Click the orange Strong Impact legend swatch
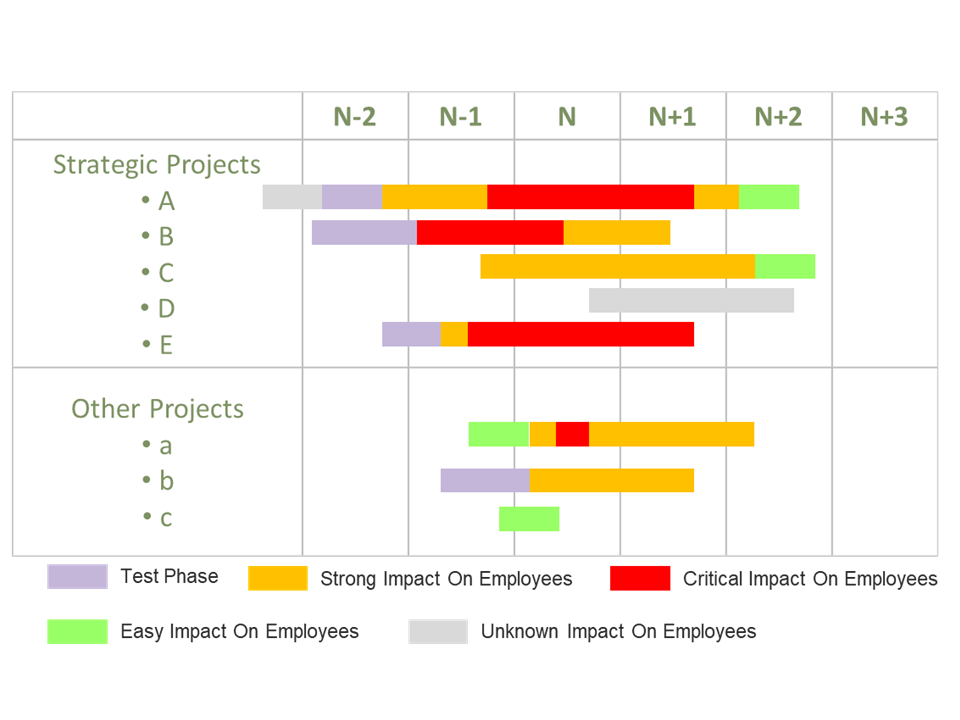Viewport: 960px width, 720px height. point(278,578)
